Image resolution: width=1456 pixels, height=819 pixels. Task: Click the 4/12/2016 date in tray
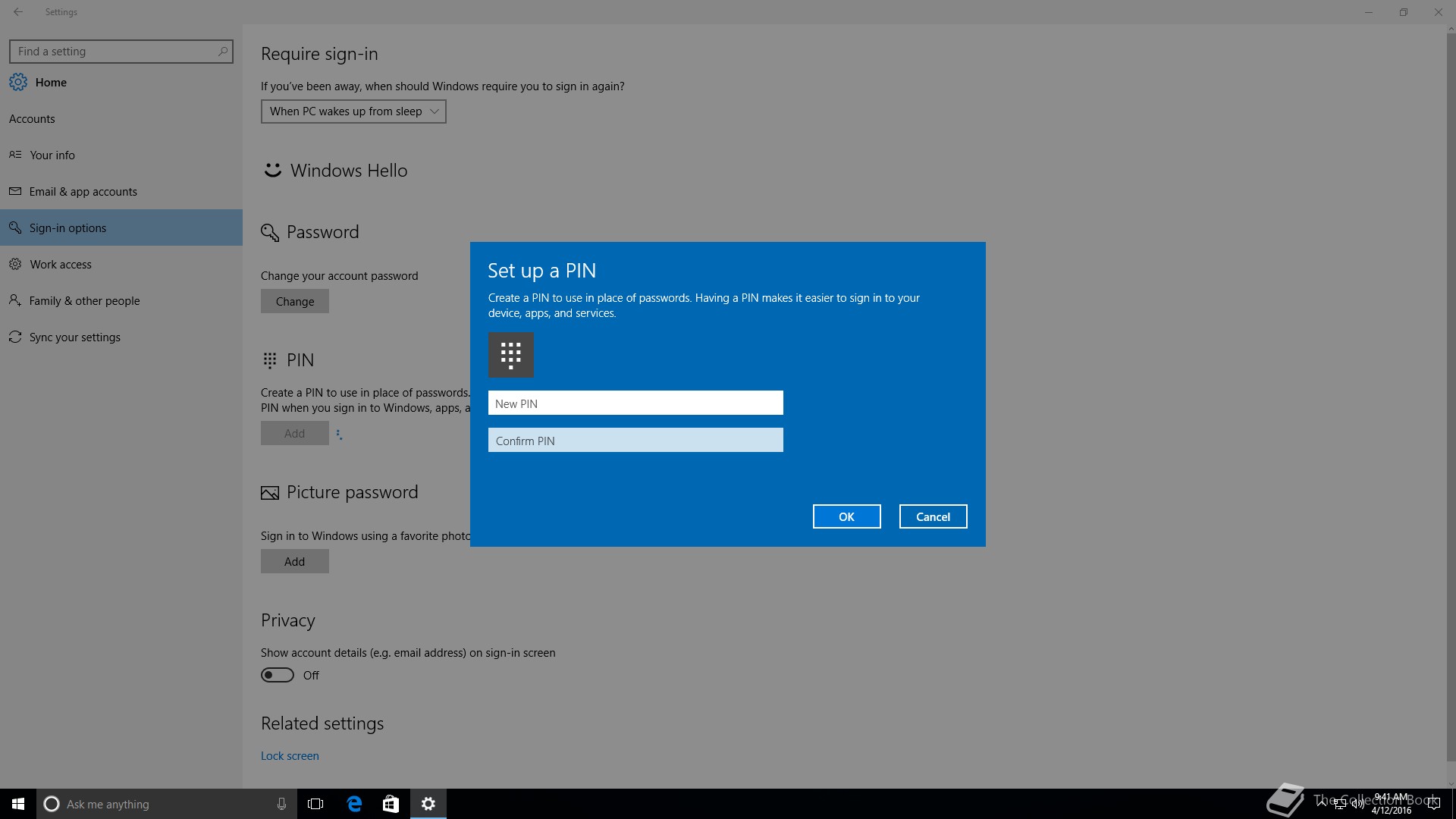pos(1392,810)
